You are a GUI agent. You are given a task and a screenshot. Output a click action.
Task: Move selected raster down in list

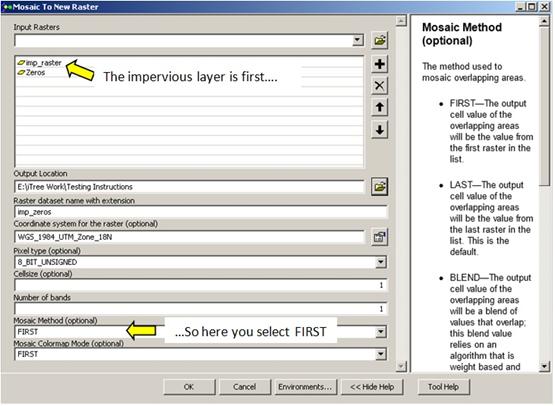[x=379, y=130]
